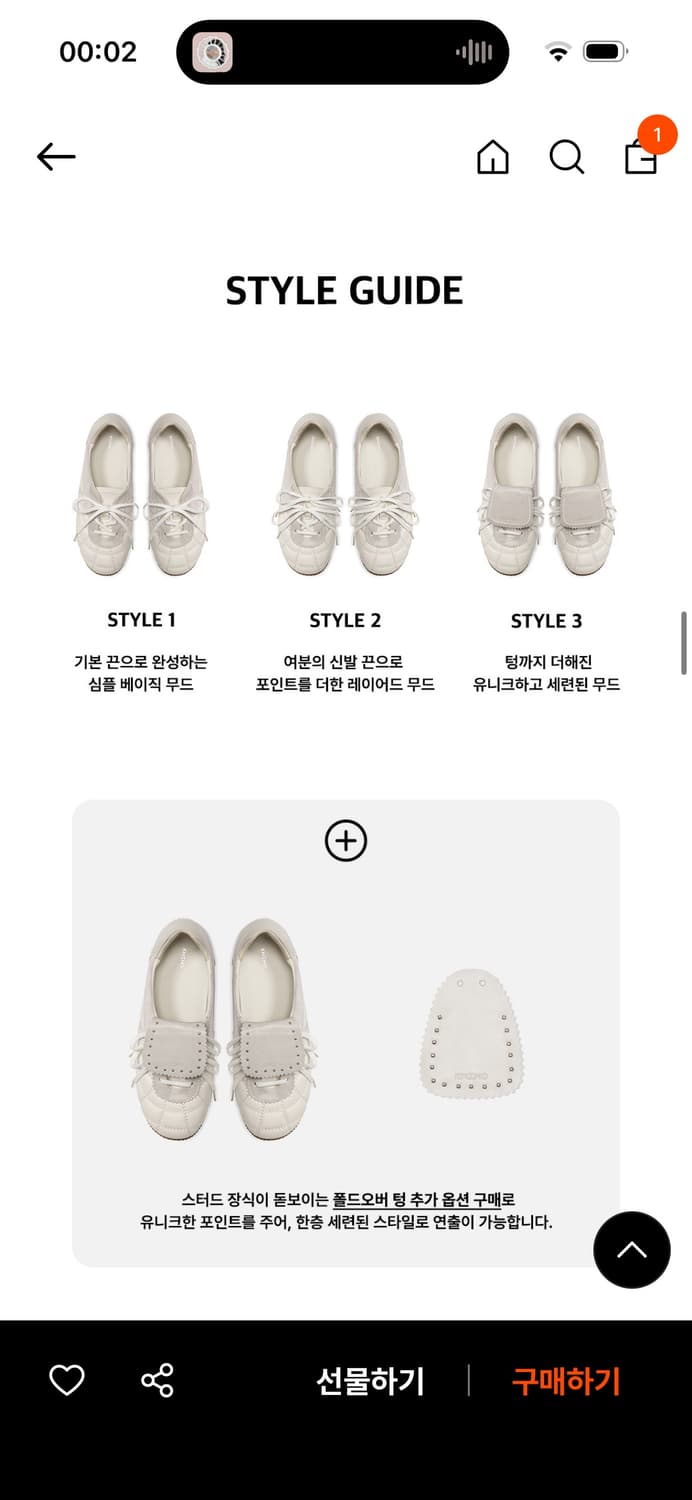This screenshot has height=1500, width=692.
Task: Select the STYLE 3 shoe image
Action: (x=547, y=495)
